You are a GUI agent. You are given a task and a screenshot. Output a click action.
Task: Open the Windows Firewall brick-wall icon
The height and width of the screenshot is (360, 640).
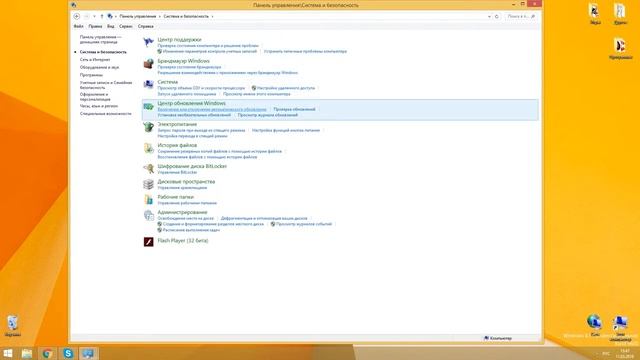(x=149, y=63)
